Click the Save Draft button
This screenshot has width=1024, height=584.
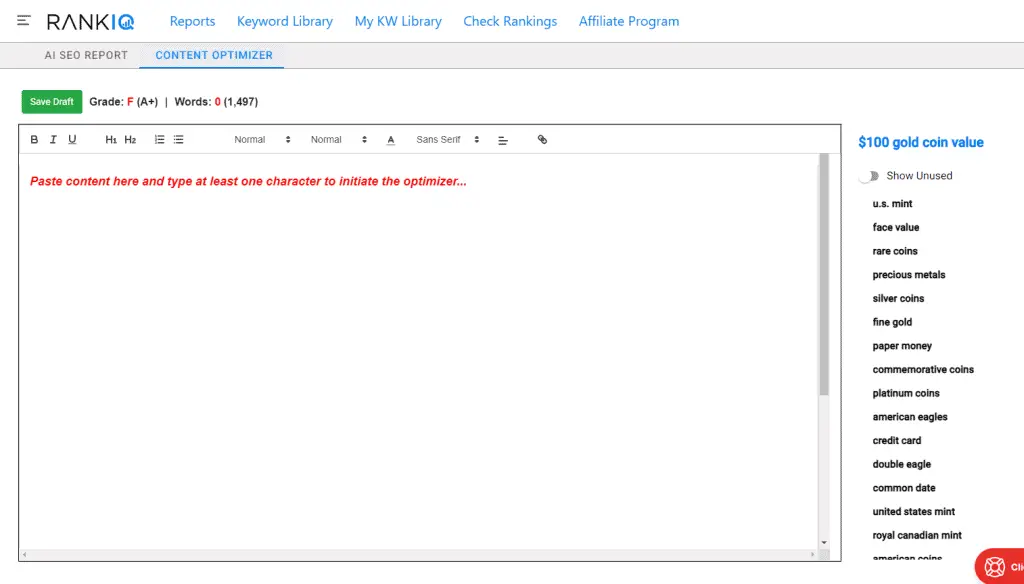pos(52,102)
